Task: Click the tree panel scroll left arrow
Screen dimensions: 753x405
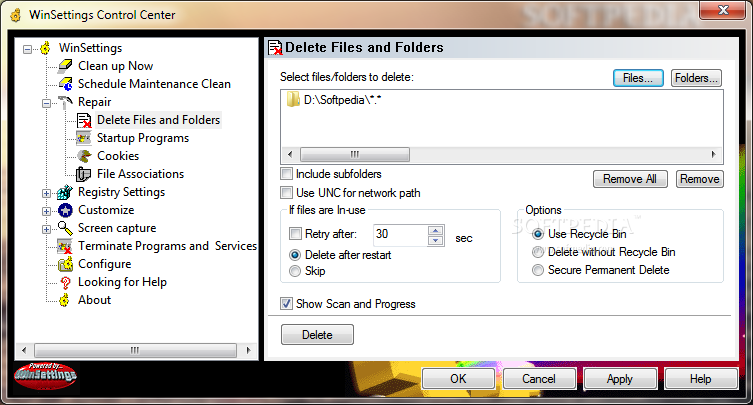Action: tap(24, 350)
